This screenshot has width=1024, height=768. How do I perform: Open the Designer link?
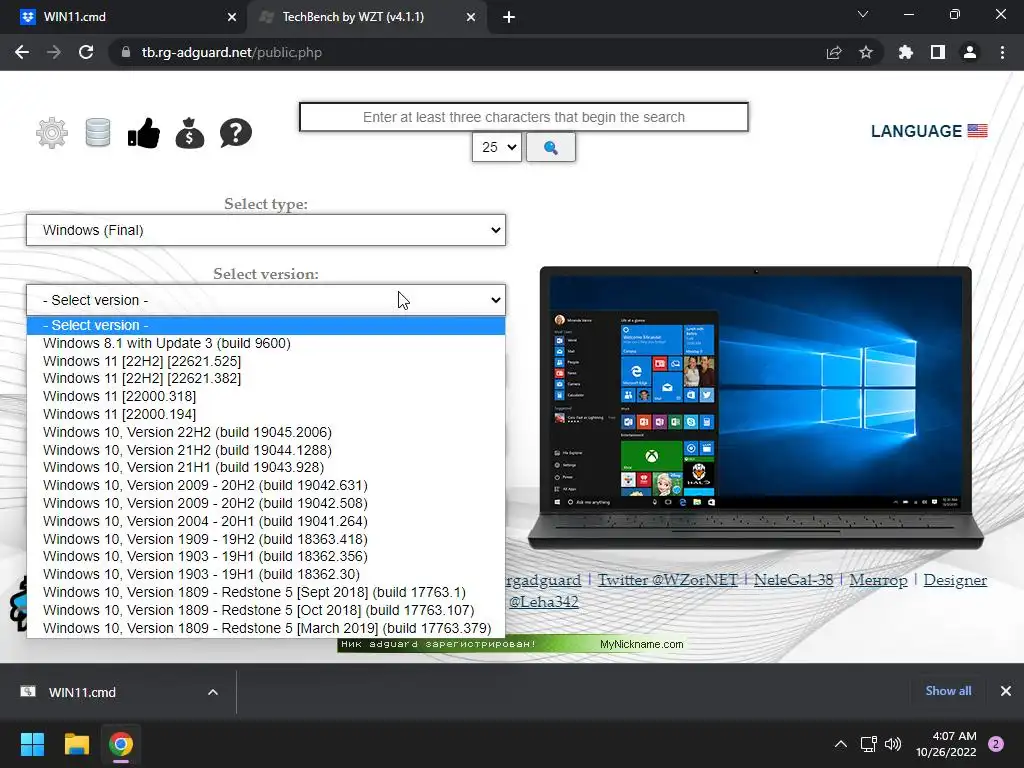(955, 580)
